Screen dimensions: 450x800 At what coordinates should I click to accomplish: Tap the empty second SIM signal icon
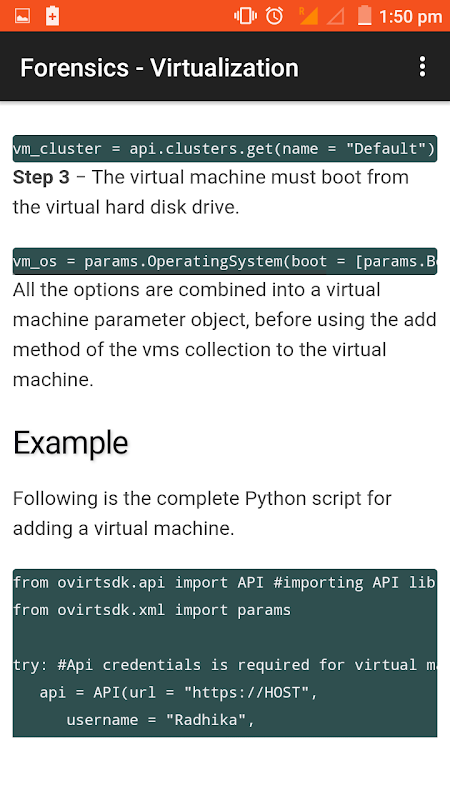[336, 16]
